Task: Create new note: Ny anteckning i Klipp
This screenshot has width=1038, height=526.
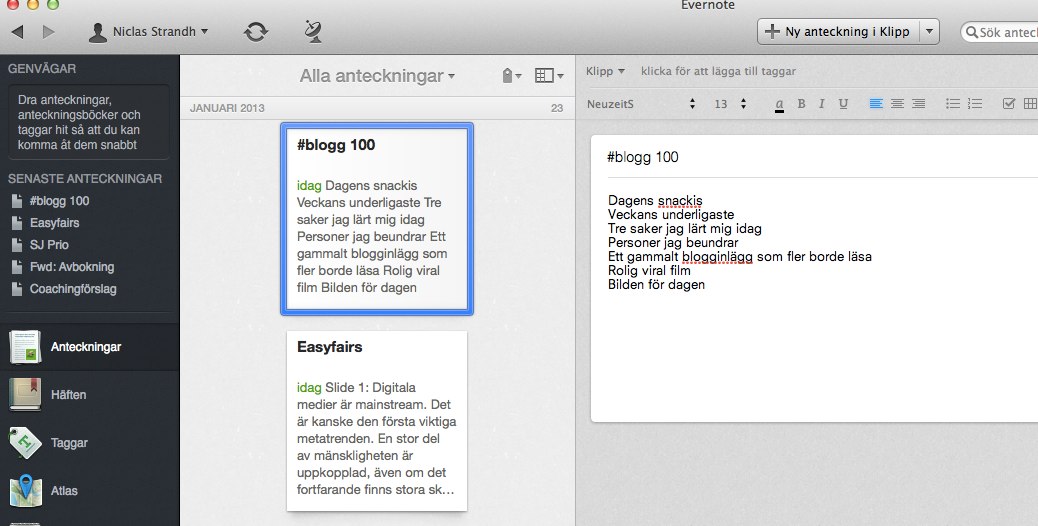Action: click(837, 32)
